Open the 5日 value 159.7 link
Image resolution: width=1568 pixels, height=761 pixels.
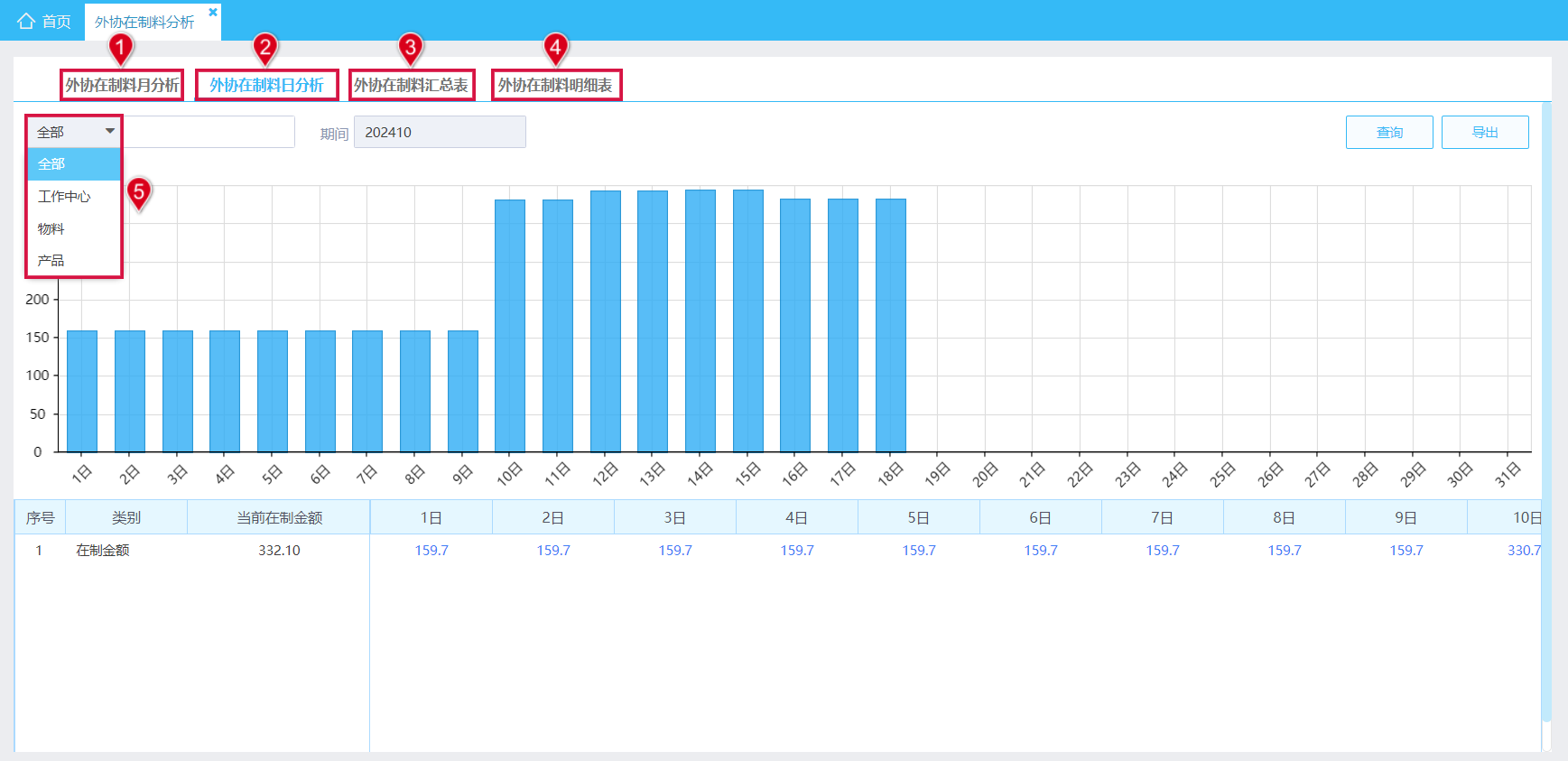coord(919,550)
